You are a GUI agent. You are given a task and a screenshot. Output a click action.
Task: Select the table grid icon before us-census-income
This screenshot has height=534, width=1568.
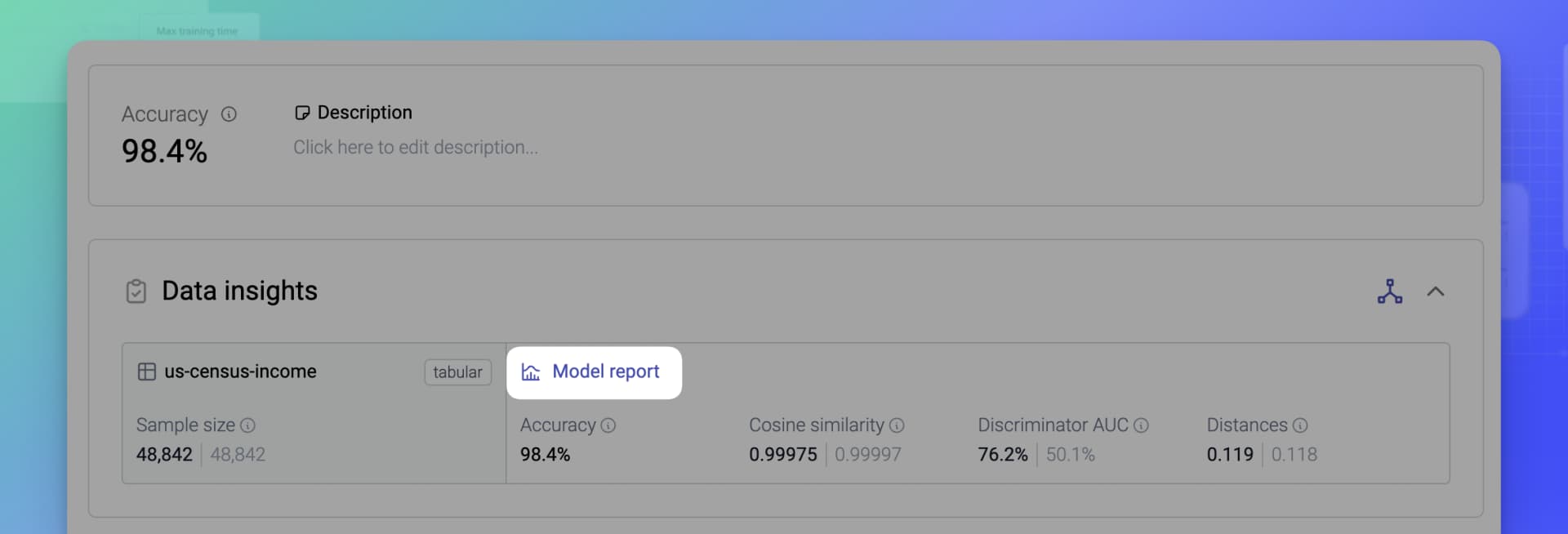pos(147,372)
